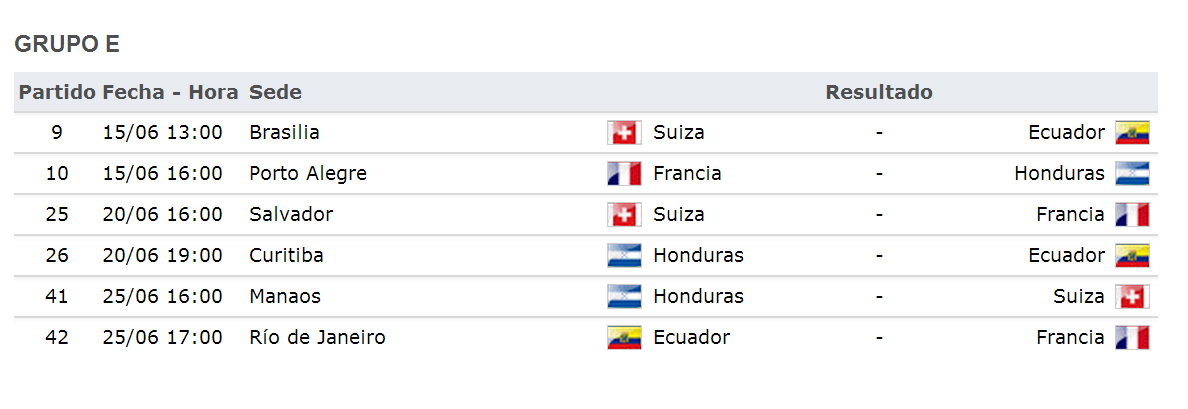Click France flag in match 42 row
Screen dimensions: 1188x409
tap(1132, 337)
